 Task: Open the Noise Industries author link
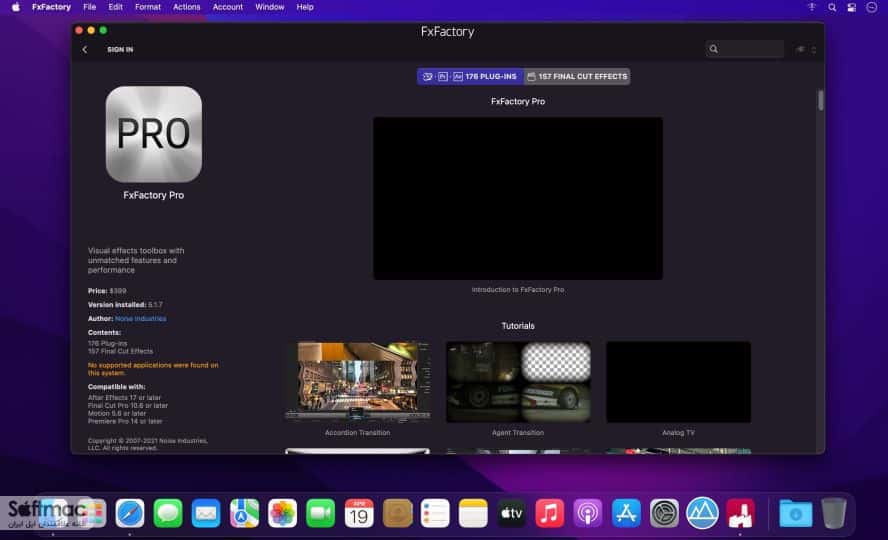[140, 319]
